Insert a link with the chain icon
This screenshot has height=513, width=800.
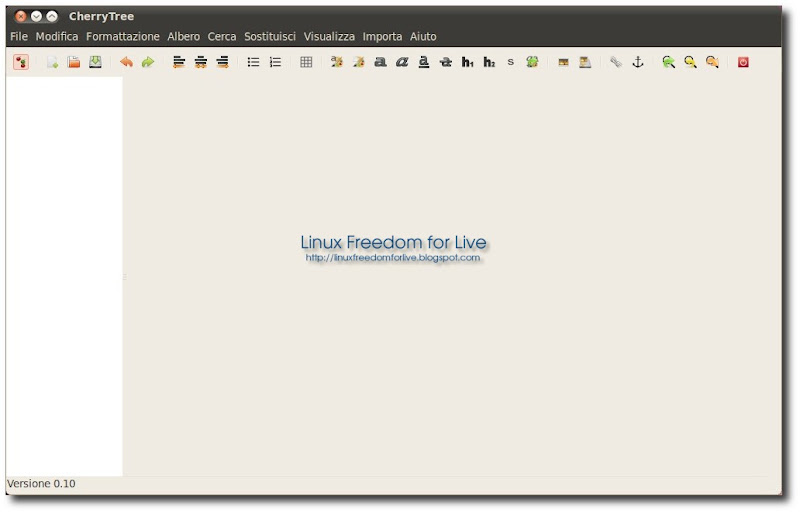[x=616, y=62]
